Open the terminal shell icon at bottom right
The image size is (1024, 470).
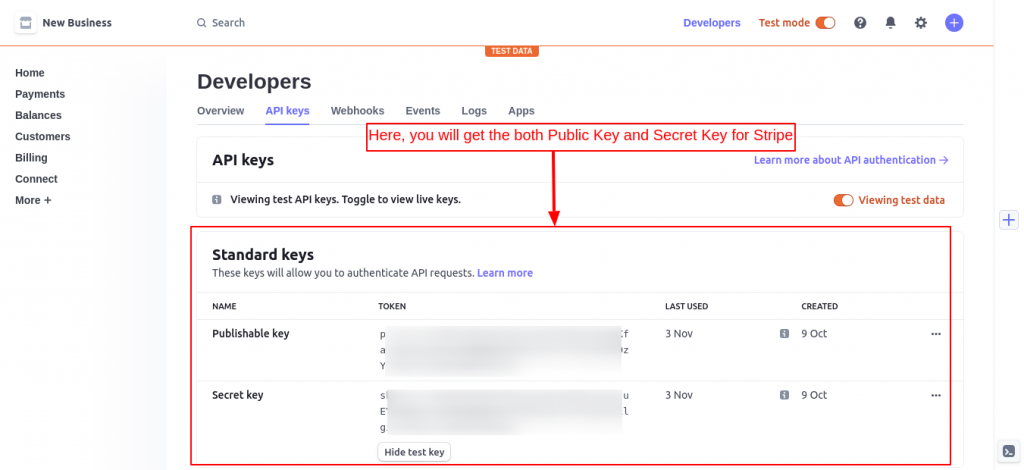[x=1009, y=451]
